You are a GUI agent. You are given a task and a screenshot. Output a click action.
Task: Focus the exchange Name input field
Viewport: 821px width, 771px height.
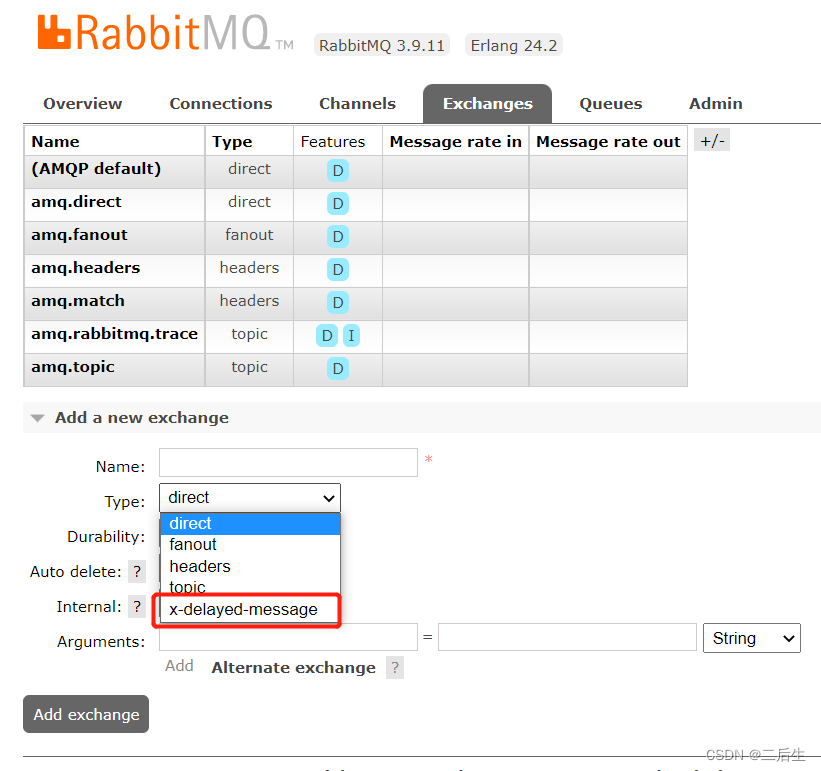pyautogui.click(x=289, y=463)
